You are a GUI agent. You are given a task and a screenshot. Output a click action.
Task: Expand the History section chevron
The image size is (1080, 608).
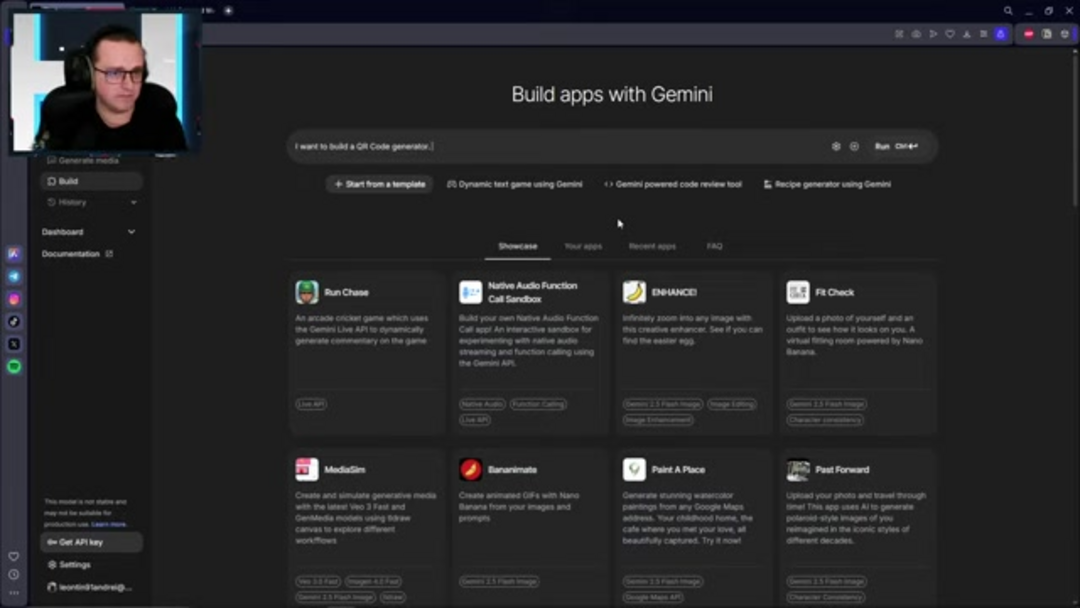point(134,202)
